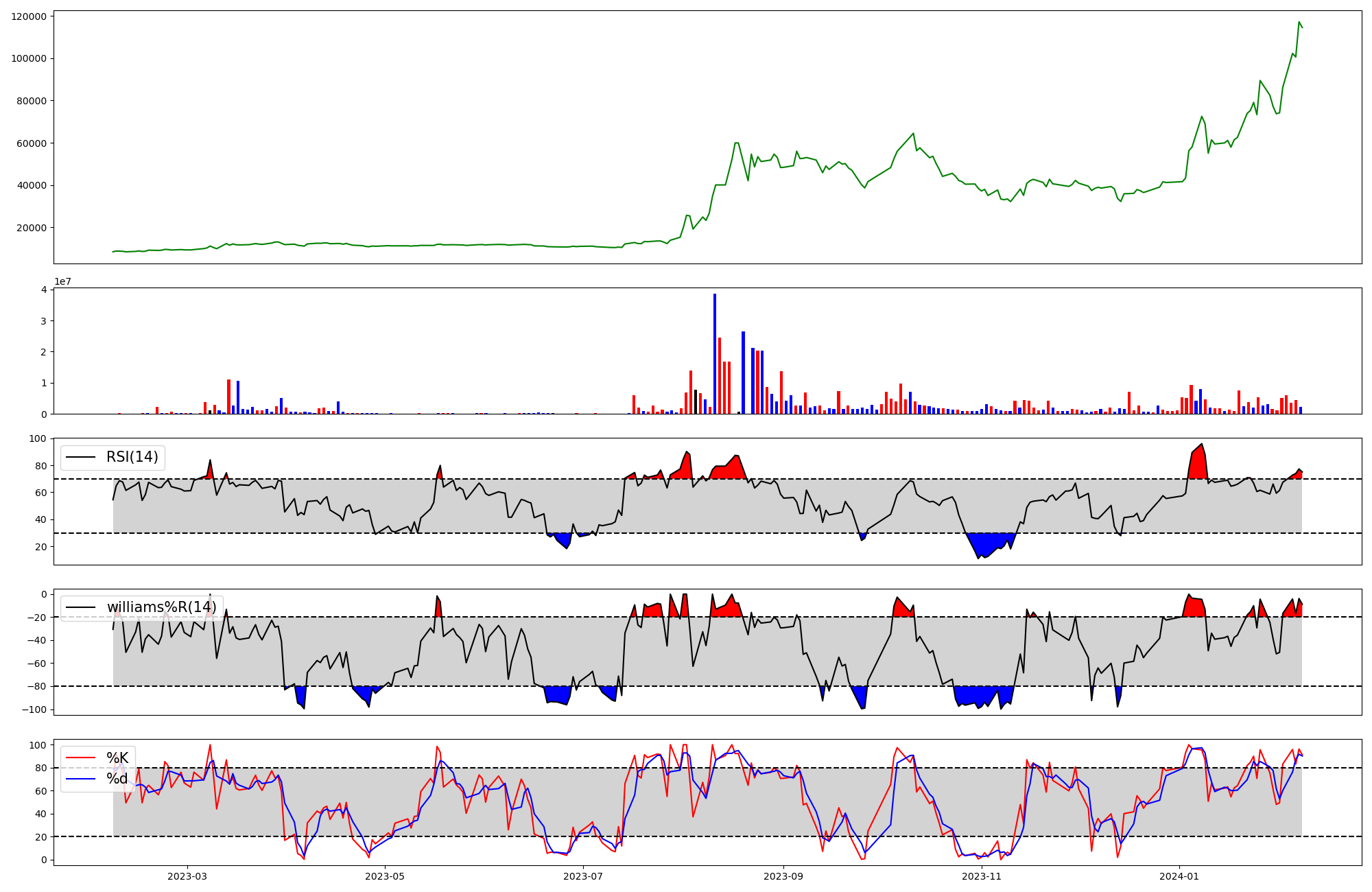This screenshot has width=1372, height=892.
Task: Click the blue %d legend line
Action: click(80, 779)
